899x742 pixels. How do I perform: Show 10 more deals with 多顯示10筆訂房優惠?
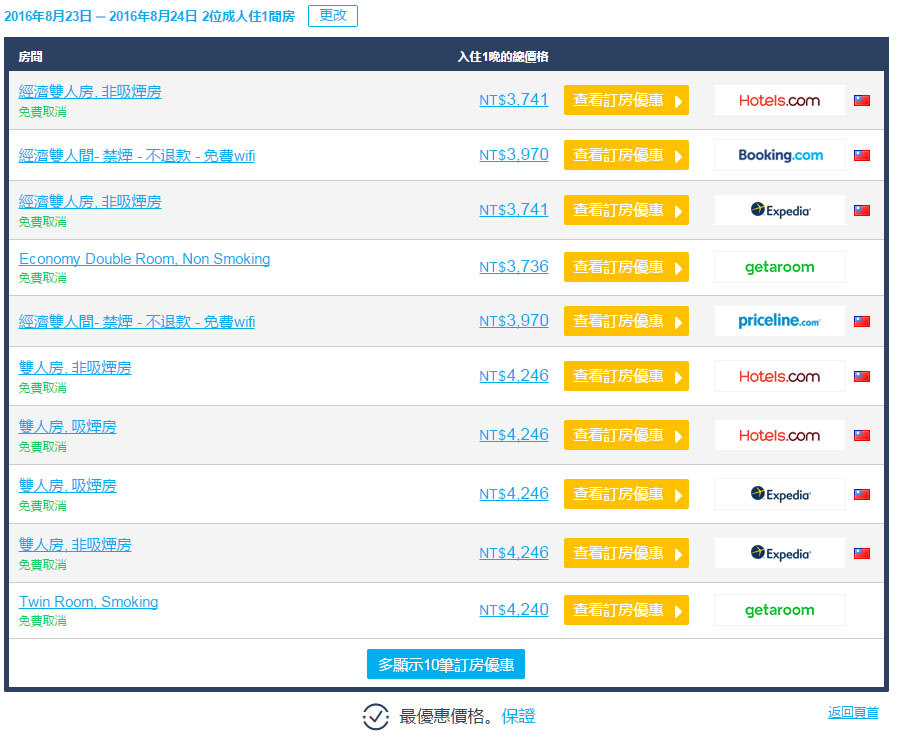[x=446, y=664]
